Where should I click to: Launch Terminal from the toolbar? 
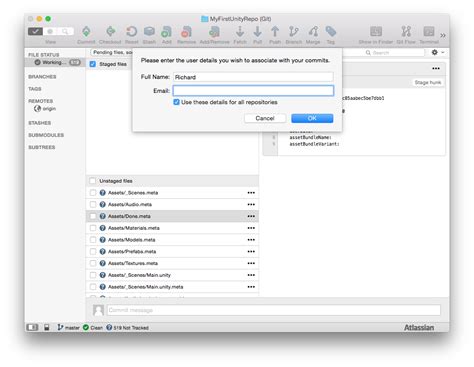pyautogui.click(x=429, y=32)
